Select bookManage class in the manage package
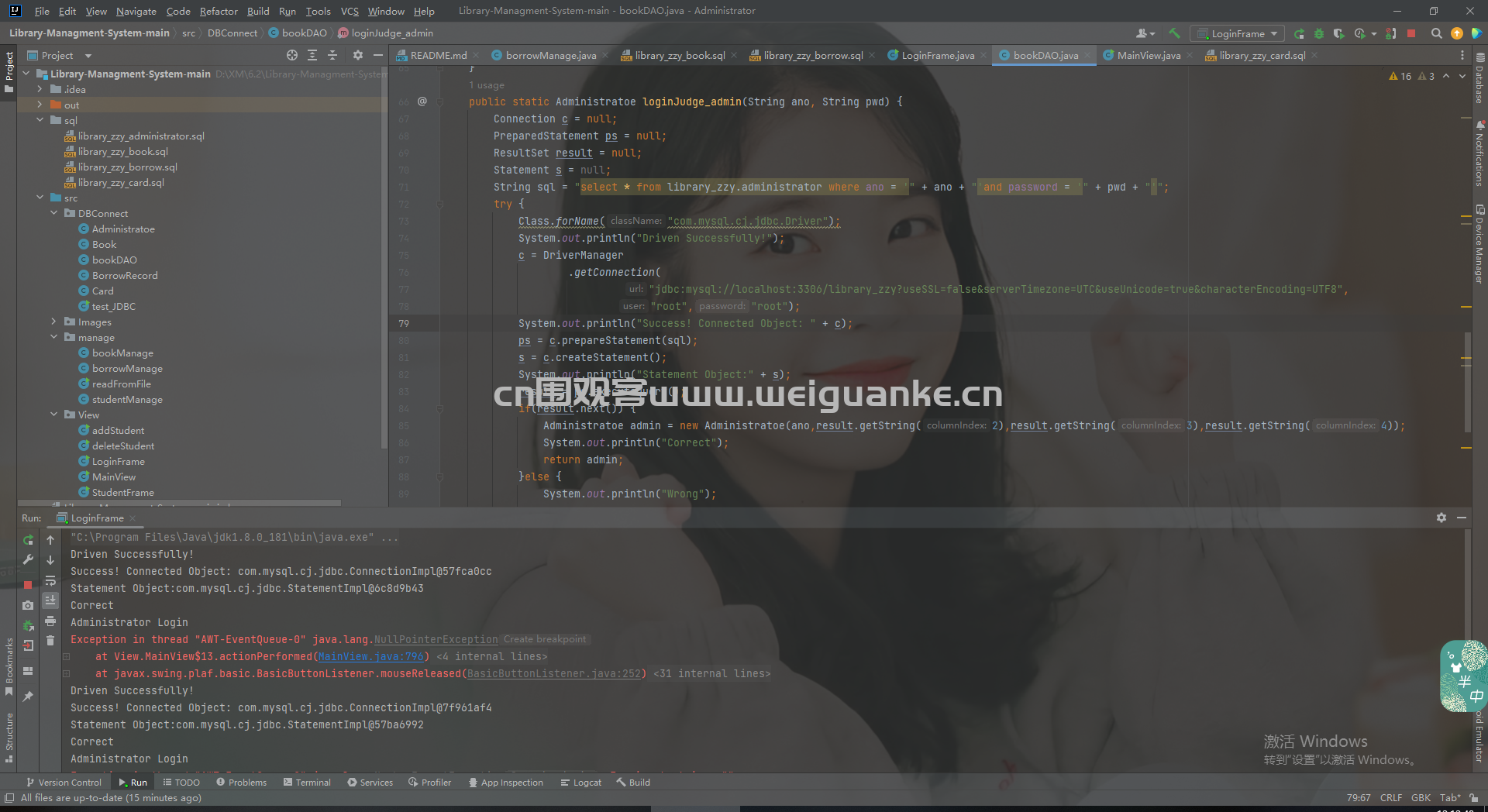Viewport: 1488px width, 812px height. point(122,353)
